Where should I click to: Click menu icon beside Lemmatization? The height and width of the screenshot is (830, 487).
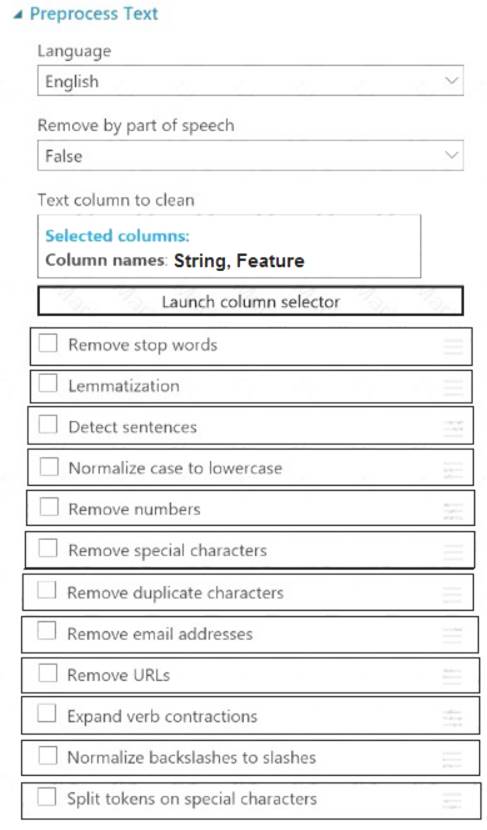point(453,387)
